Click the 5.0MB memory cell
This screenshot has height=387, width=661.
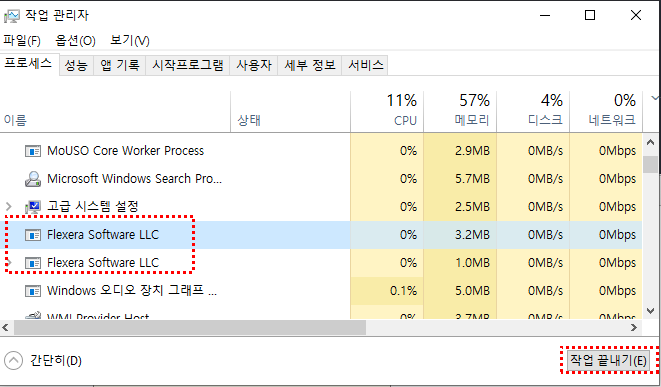460,291
